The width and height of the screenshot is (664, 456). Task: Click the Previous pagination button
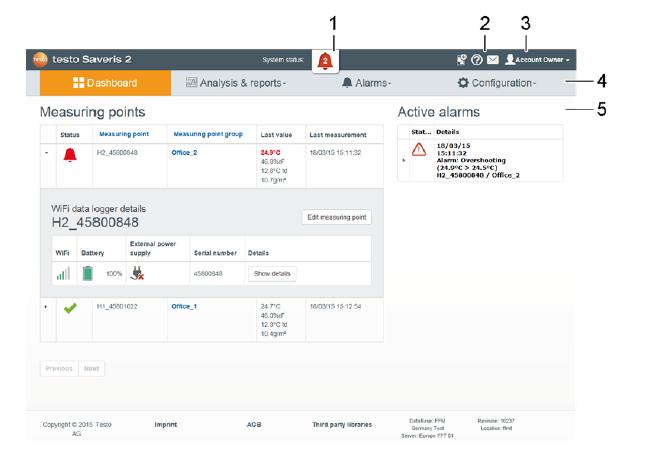[59, 369]
